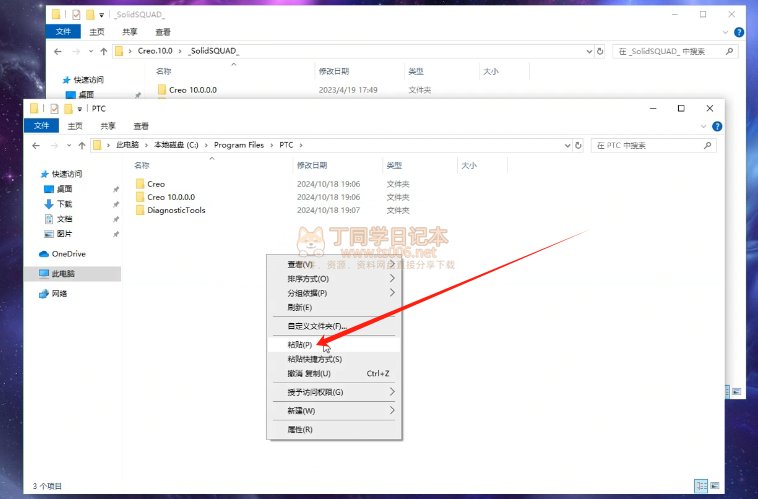Refresh the _SolidSQUAD_ address bar
The width and height of the screenshot is (758, 499).
pos(600,51)
